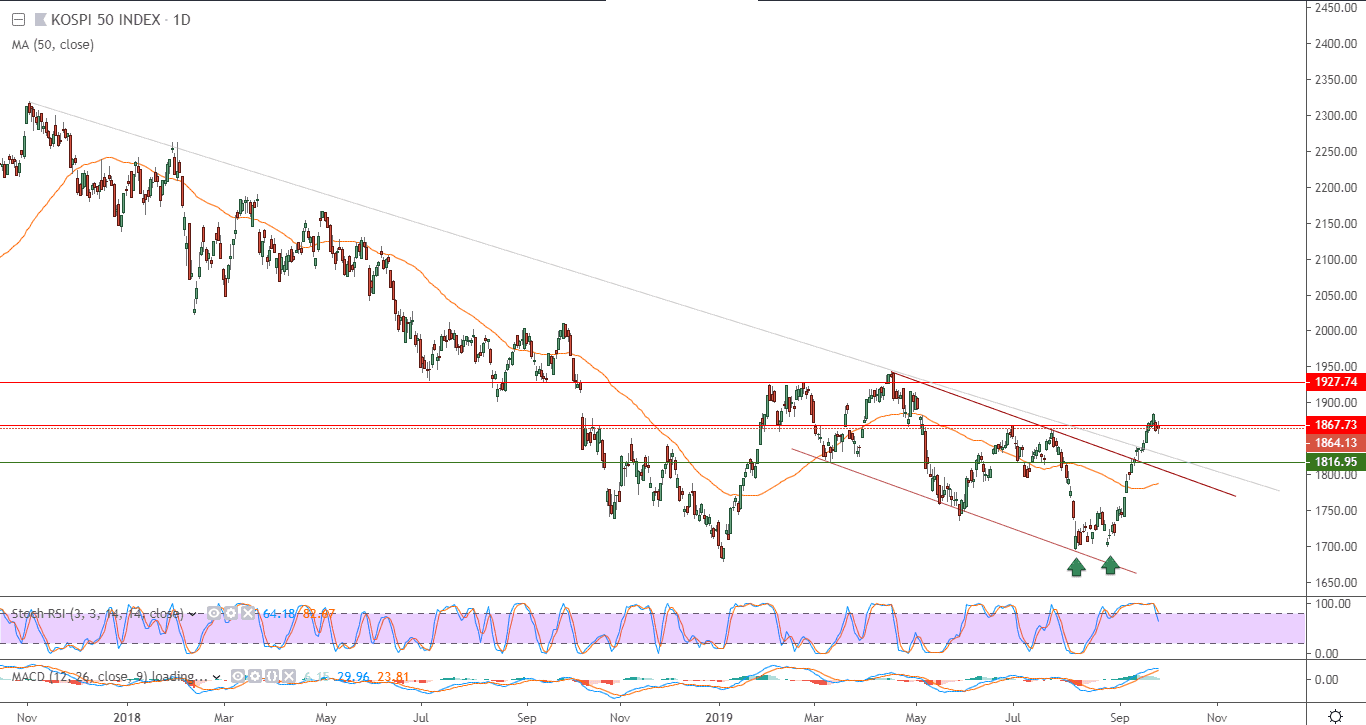Screen dimensions: 1366x725
Task: Click the green 1816.95 price label
Action: pyautogui.click(x=1336, y=462)
